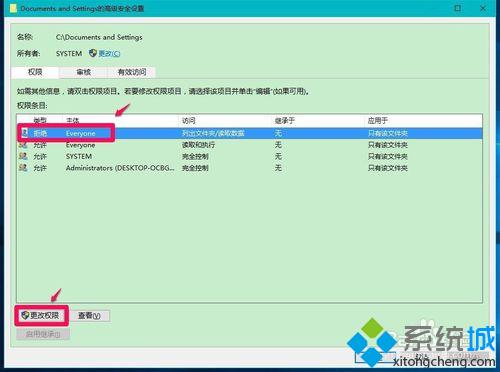Select 允许 in the Administrators row

tap(40, 168)
